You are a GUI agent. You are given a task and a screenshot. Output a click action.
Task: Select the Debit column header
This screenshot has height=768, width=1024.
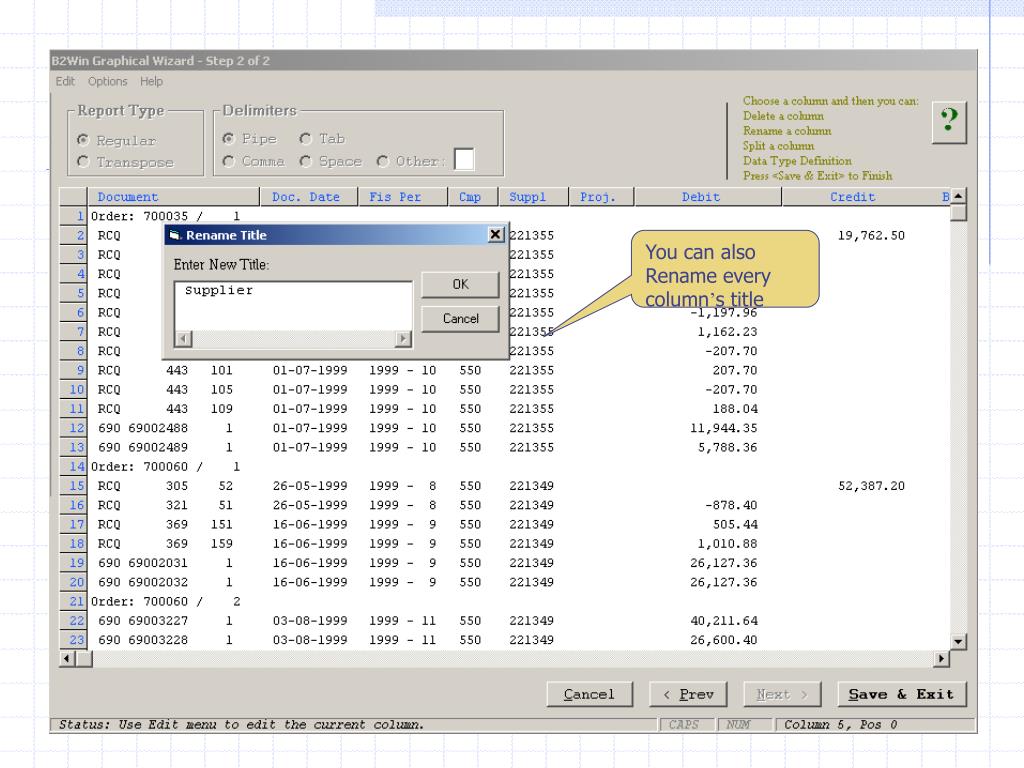(x=708, y=197)
